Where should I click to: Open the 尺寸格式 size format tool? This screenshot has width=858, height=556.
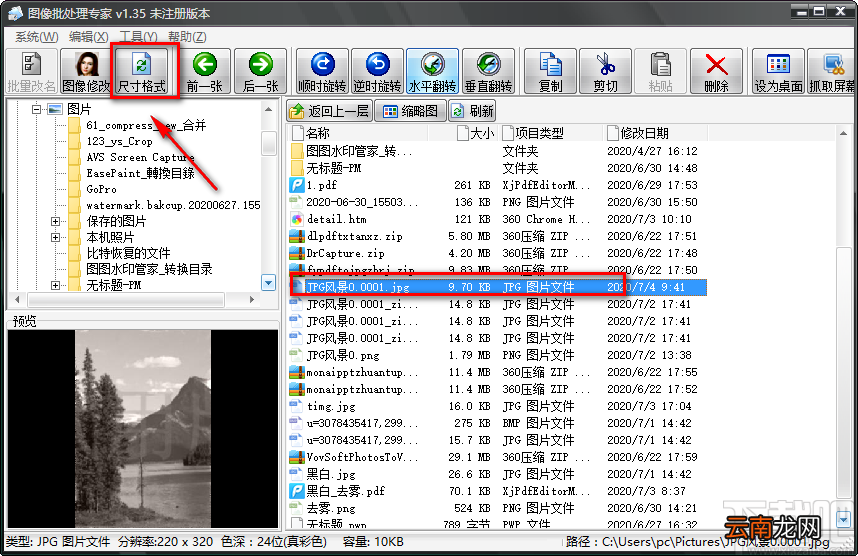tap(142, 71)
